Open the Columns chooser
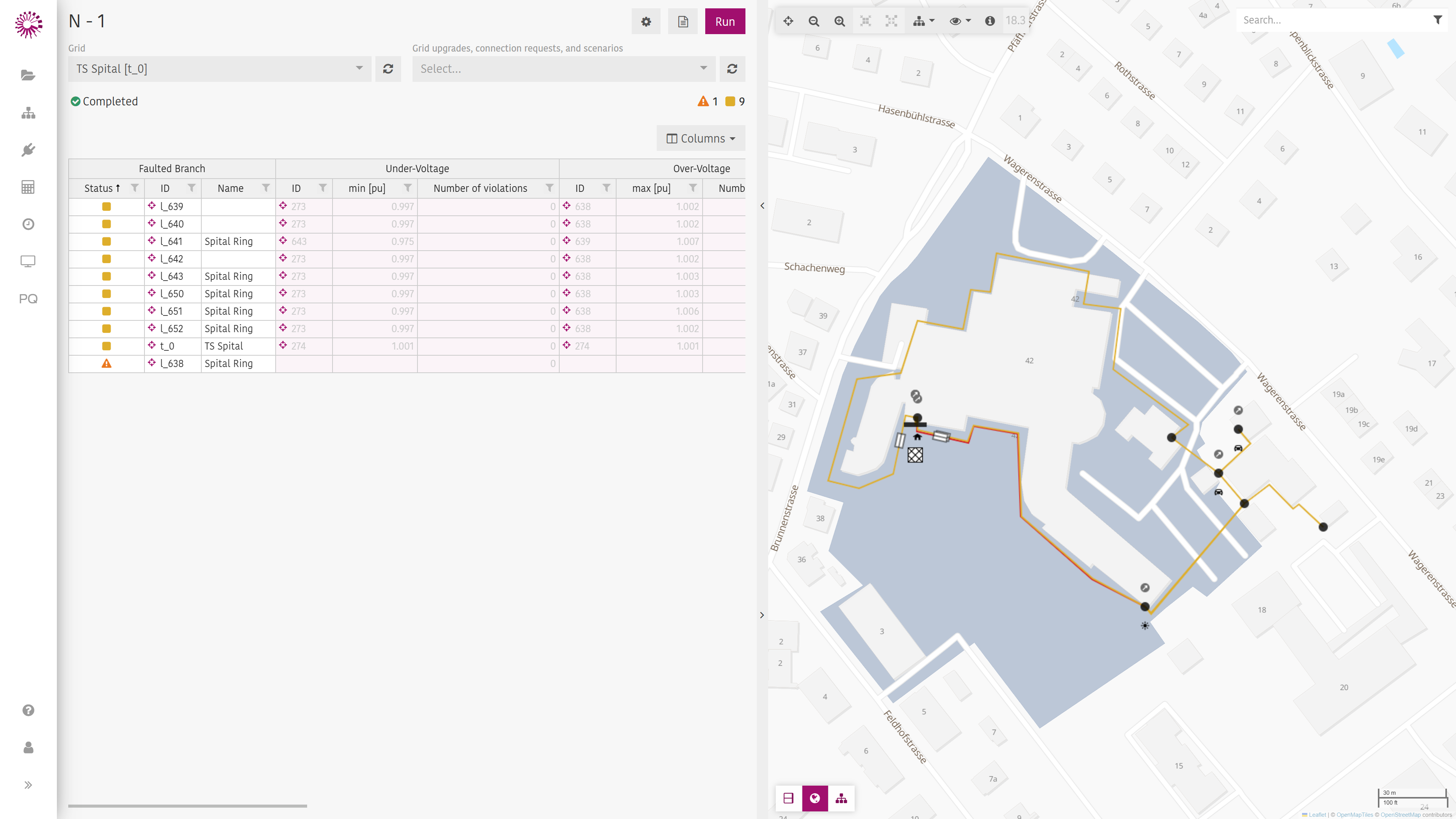Screen dimensions: 1456x819 tap(701, 138)
